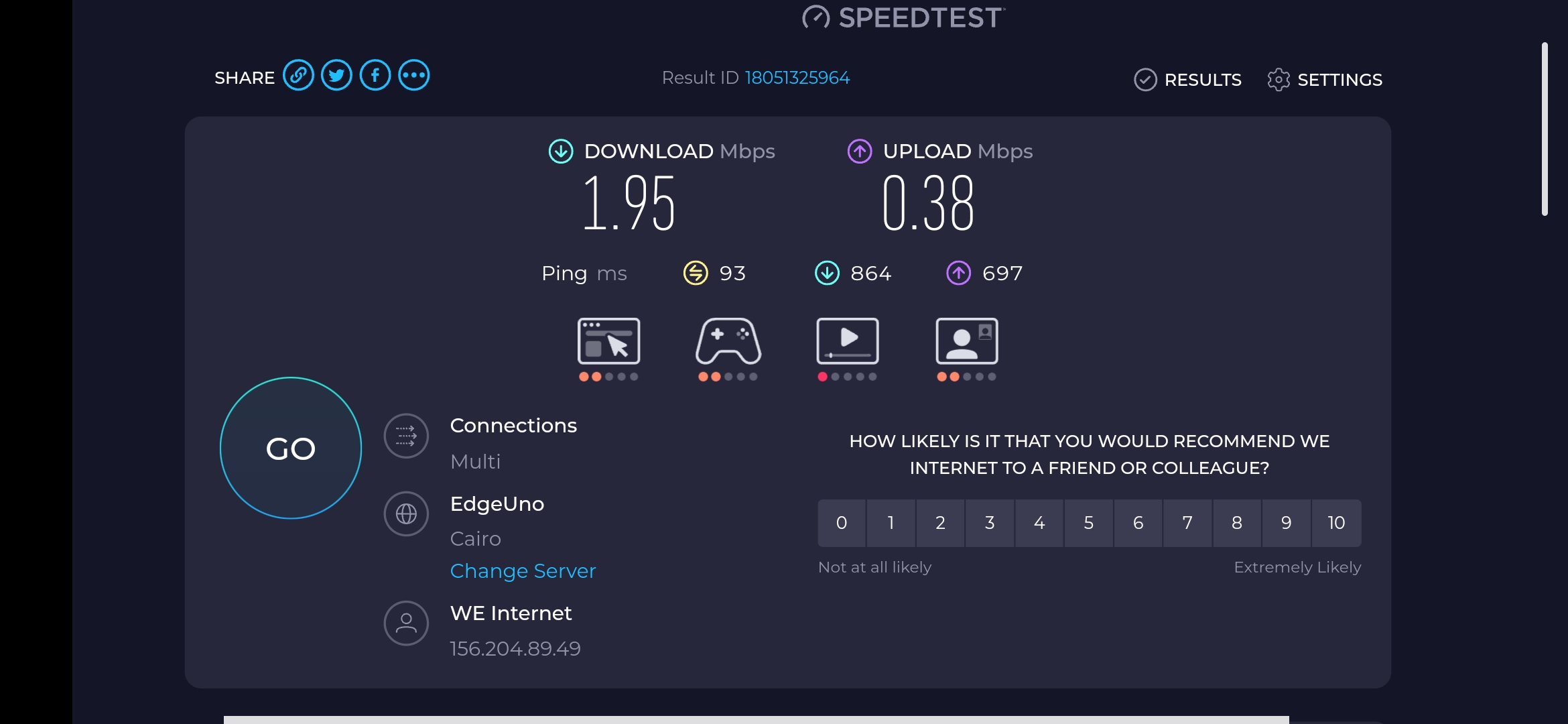Rate recommendation as 6
This screenshot has height=724, width=1568.
coord(1138,523)
